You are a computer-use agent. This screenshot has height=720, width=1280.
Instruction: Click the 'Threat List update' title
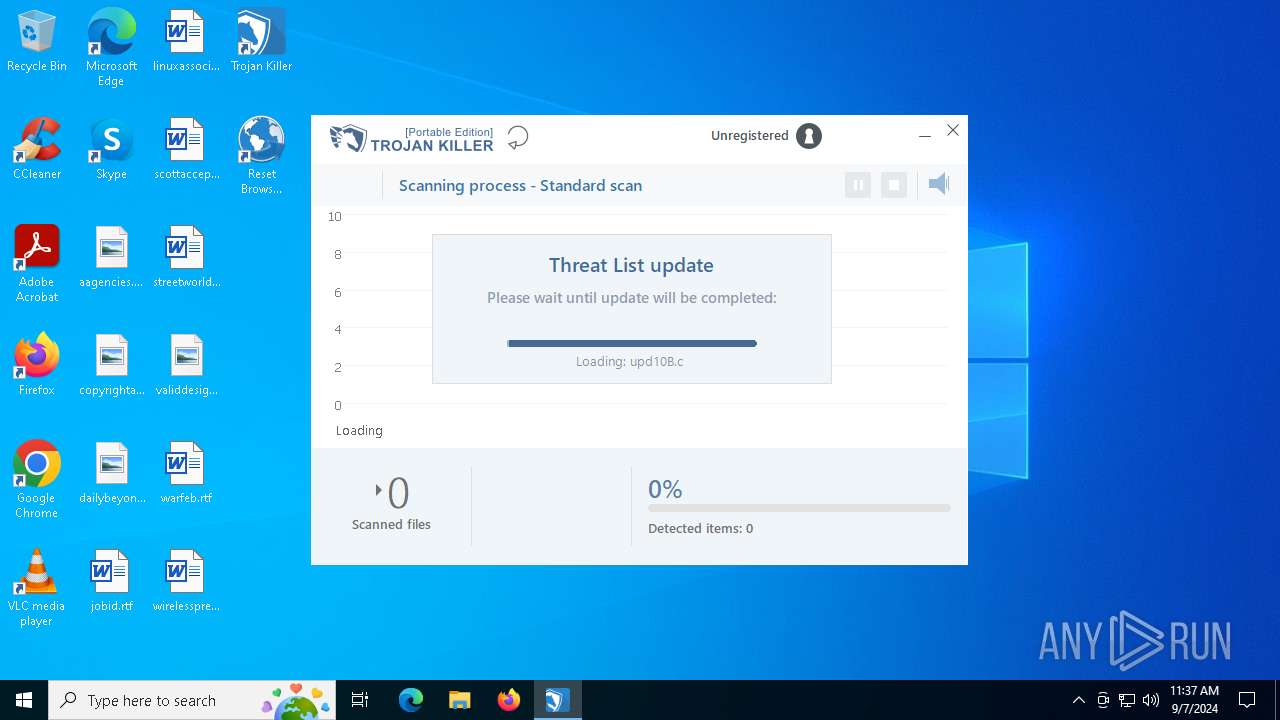pos(631,265)
